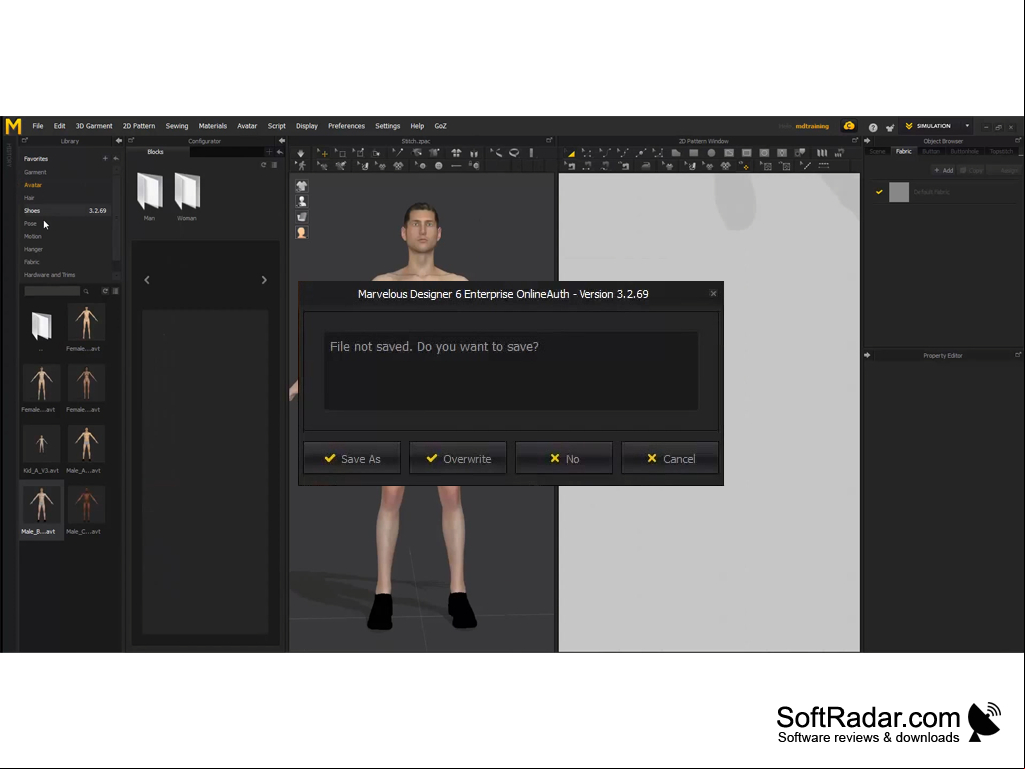This screenshot has height=769, width=1025.
Task: Open the Preferences menu
Action: point(346,126)
